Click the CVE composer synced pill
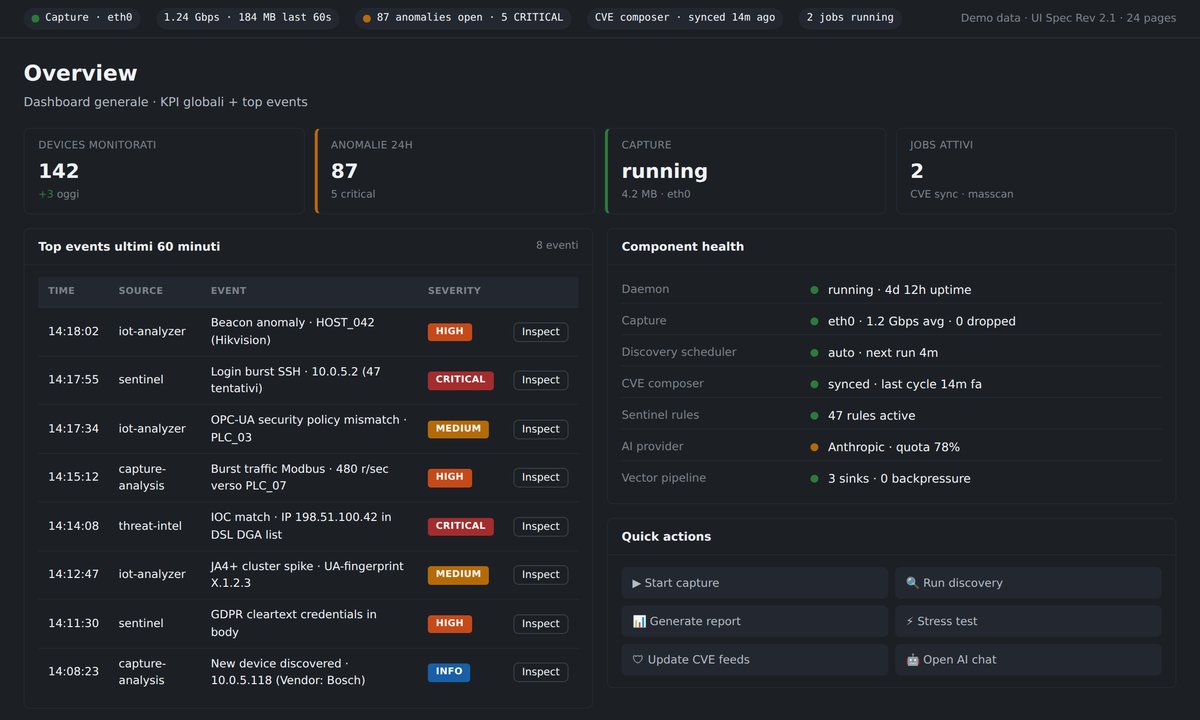1200x720 pixels. tap(685, 18)
